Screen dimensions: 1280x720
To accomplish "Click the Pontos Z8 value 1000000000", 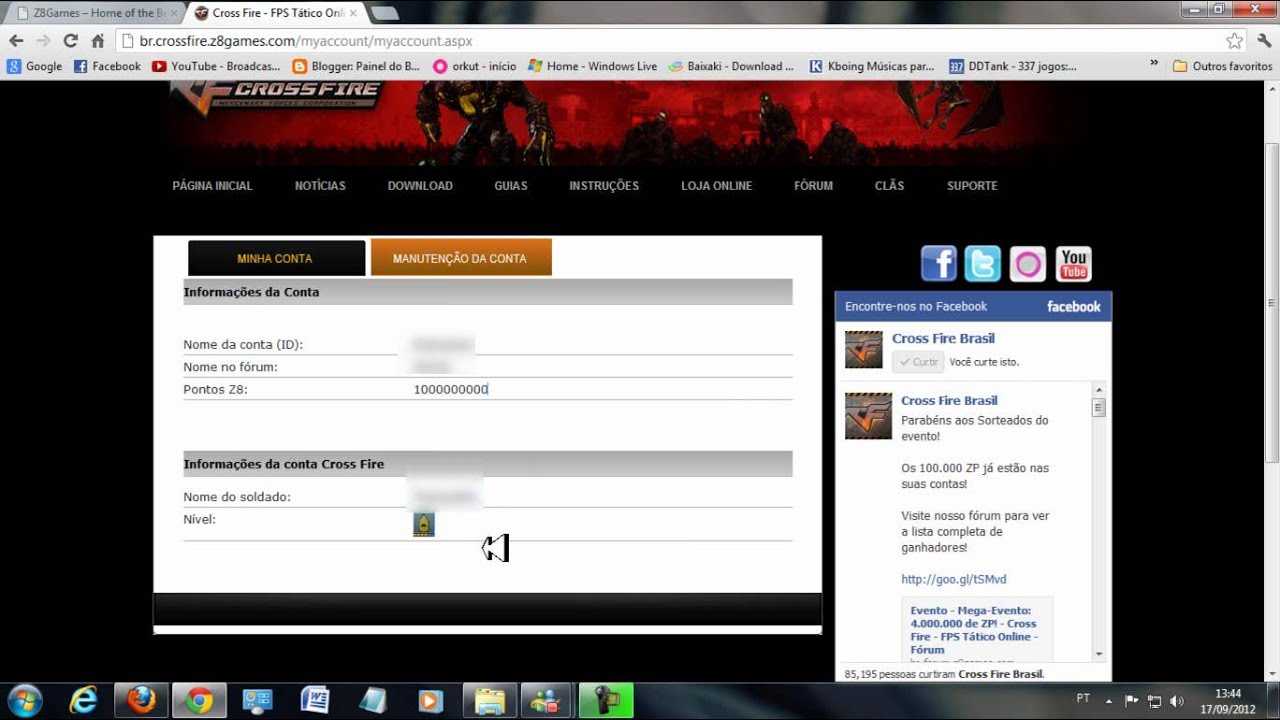I will pos(450,389).
